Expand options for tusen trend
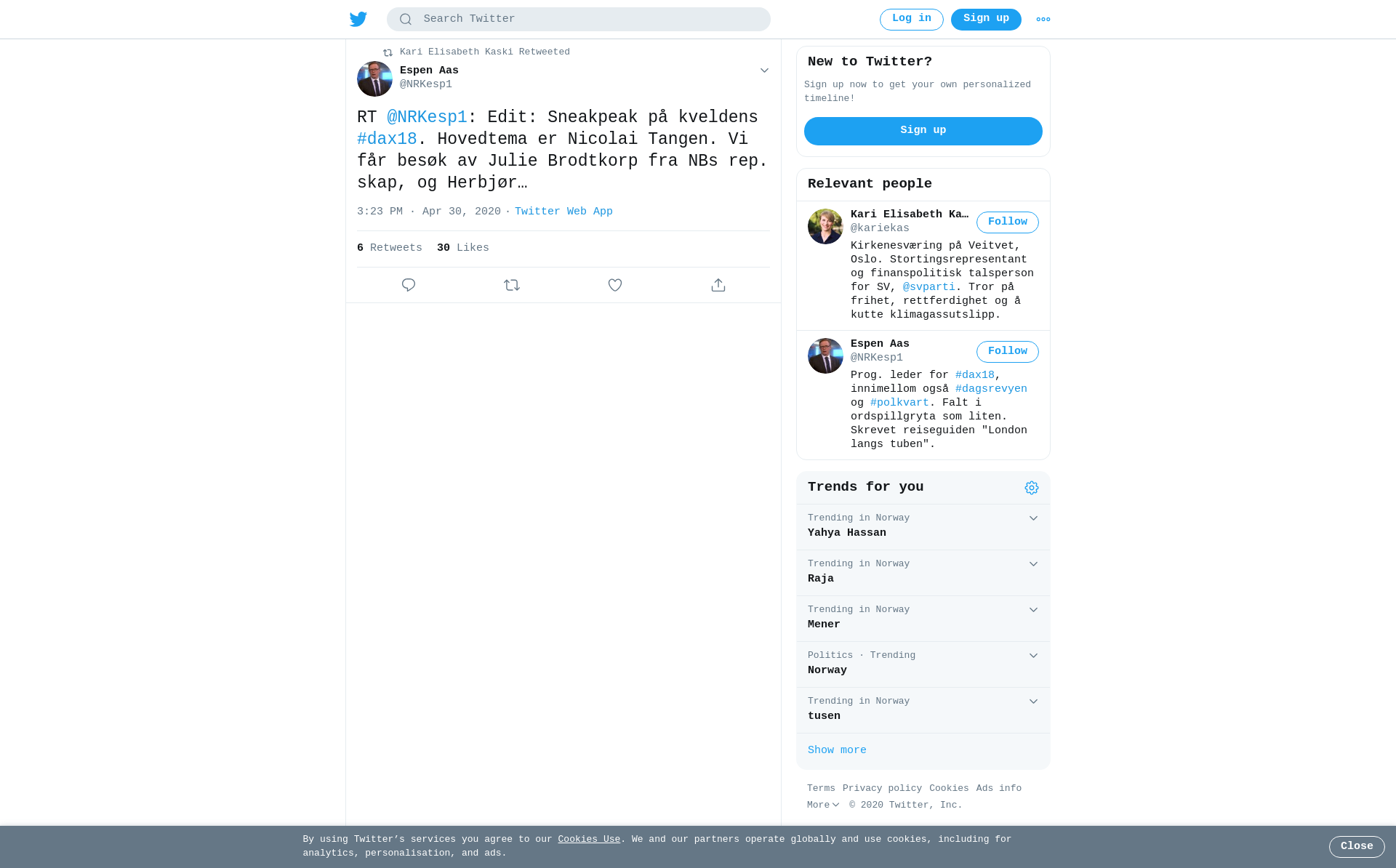 point(1033,702)
